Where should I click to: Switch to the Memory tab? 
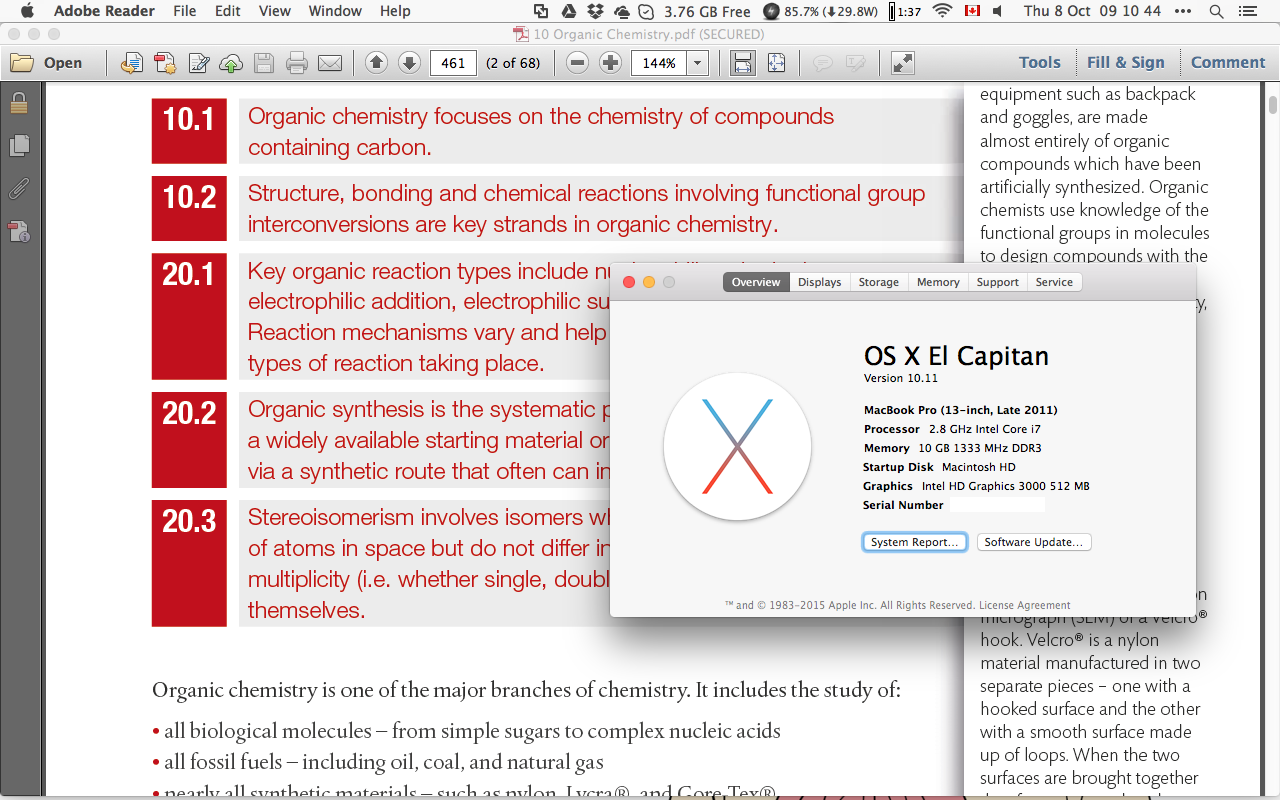(938, 282)
